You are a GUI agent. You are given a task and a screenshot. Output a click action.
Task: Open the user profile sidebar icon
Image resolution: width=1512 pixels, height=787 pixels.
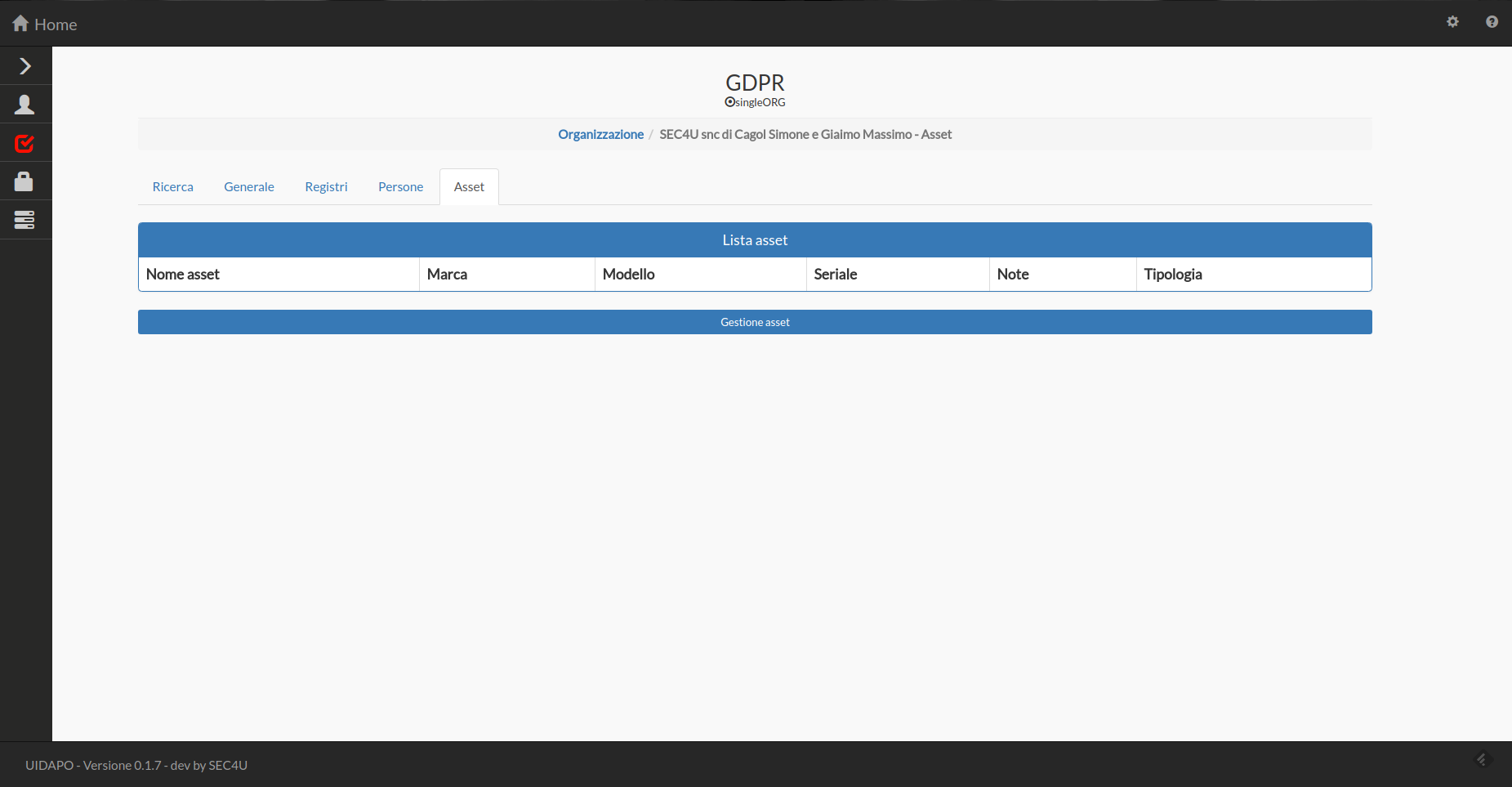coord(25,105)
